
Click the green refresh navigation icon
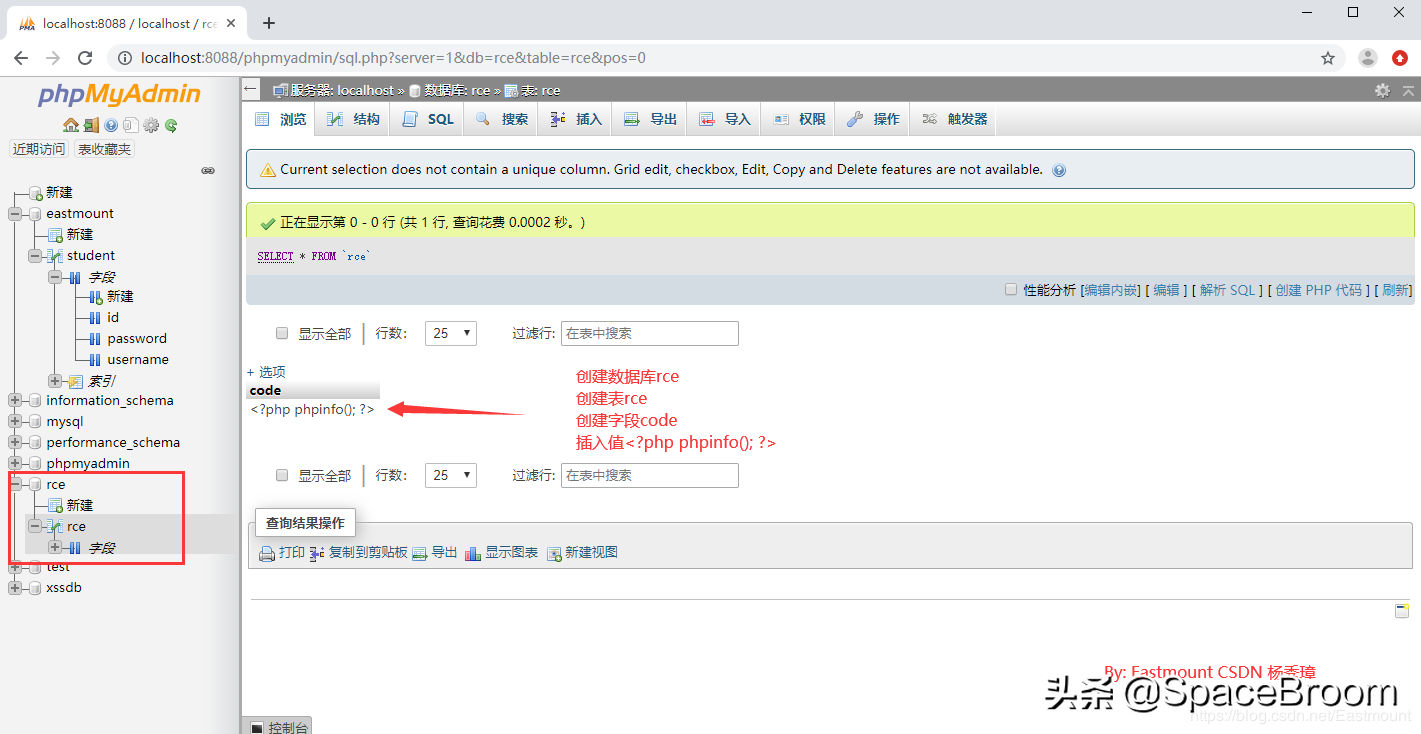click(171, 125)
